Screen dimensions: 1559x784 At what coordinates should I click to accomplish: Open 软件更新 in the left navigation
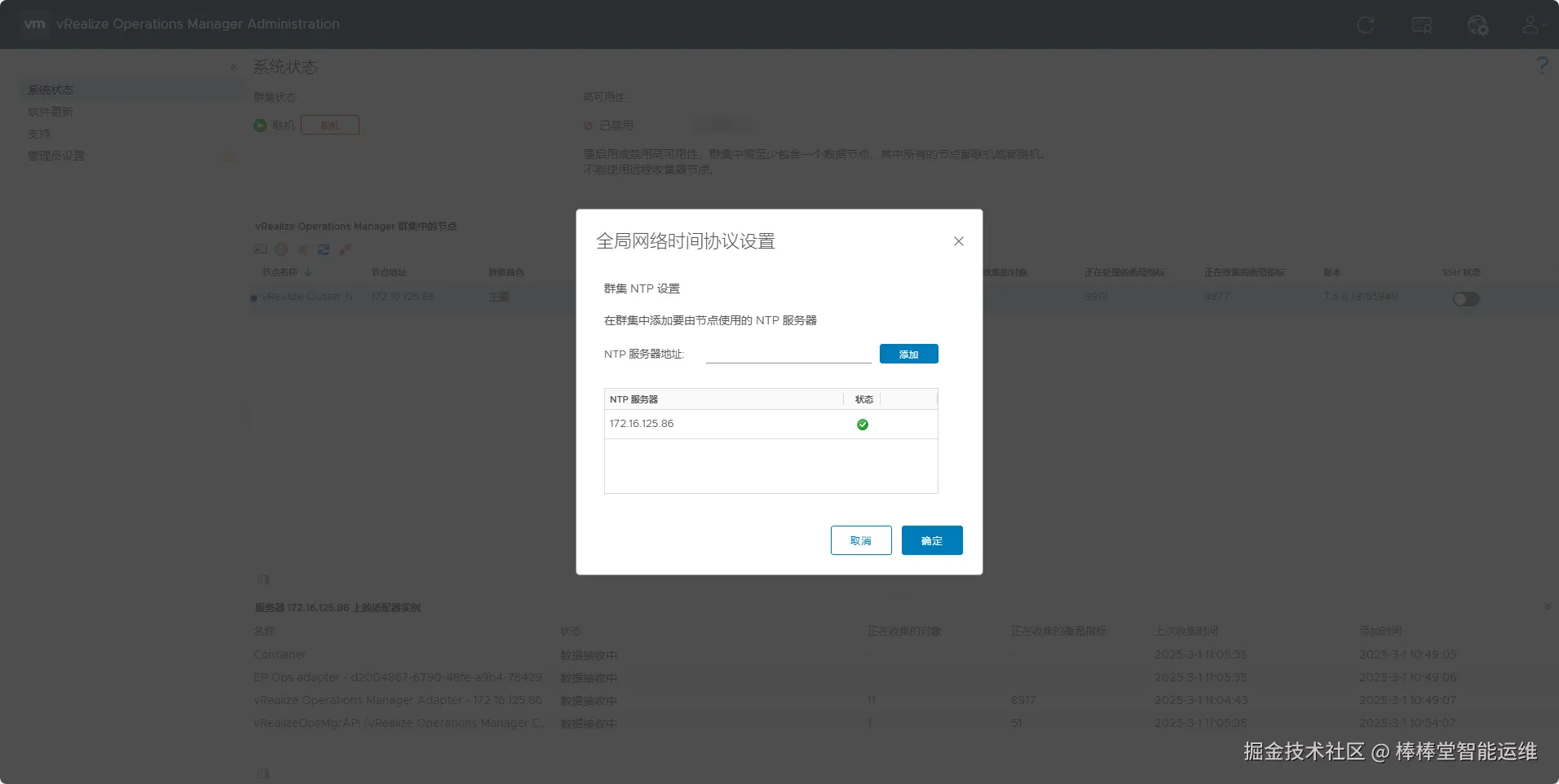[x=51, y=112]
